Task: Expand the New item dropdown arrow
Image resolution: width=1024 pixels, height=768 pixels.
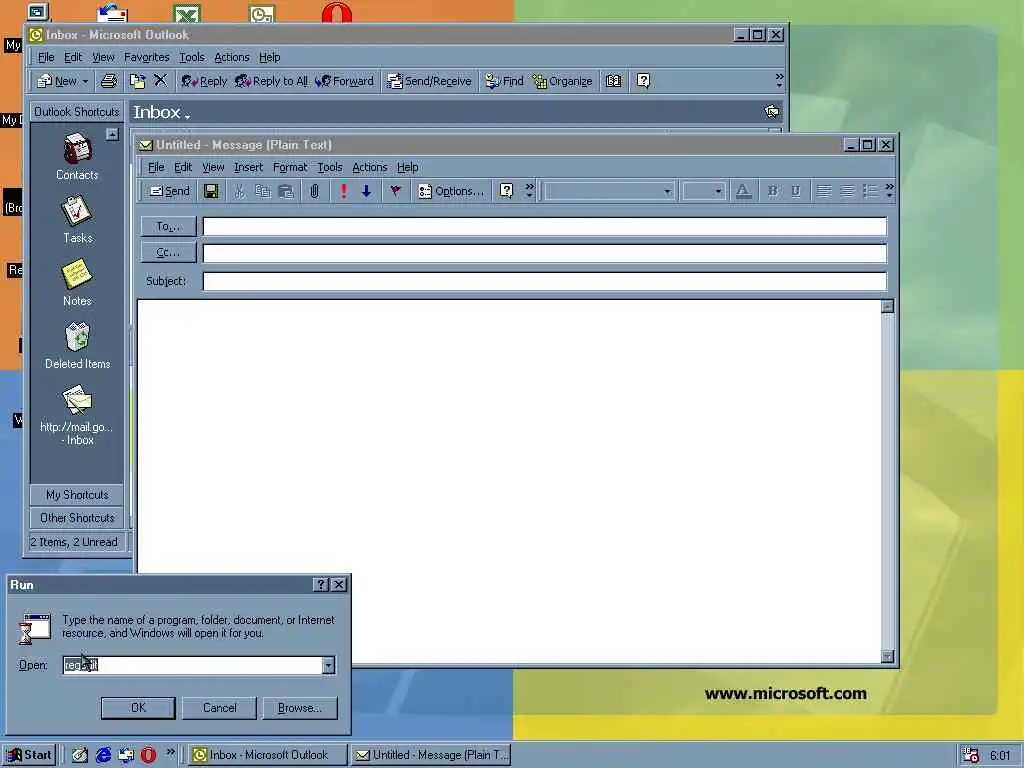Action: point(85,82)
